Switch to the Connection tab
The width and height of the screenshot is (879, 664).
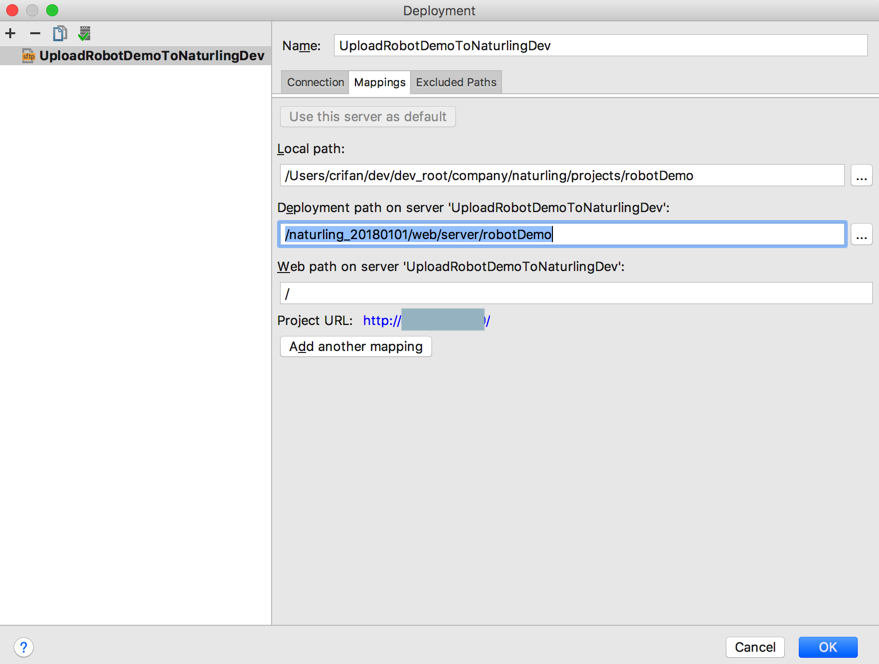click(x=315, y=82)
